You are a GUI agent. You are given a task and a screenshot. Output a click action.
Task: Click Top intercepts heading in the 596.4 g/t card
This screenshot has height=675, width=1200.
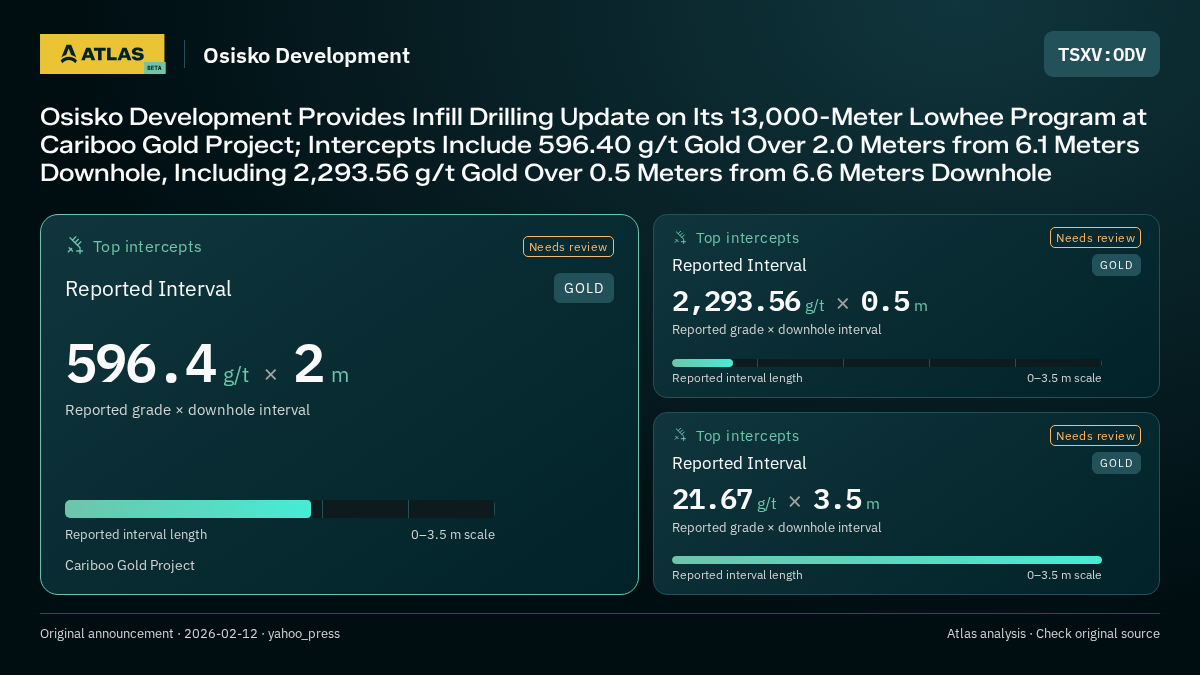pos(147,246)
